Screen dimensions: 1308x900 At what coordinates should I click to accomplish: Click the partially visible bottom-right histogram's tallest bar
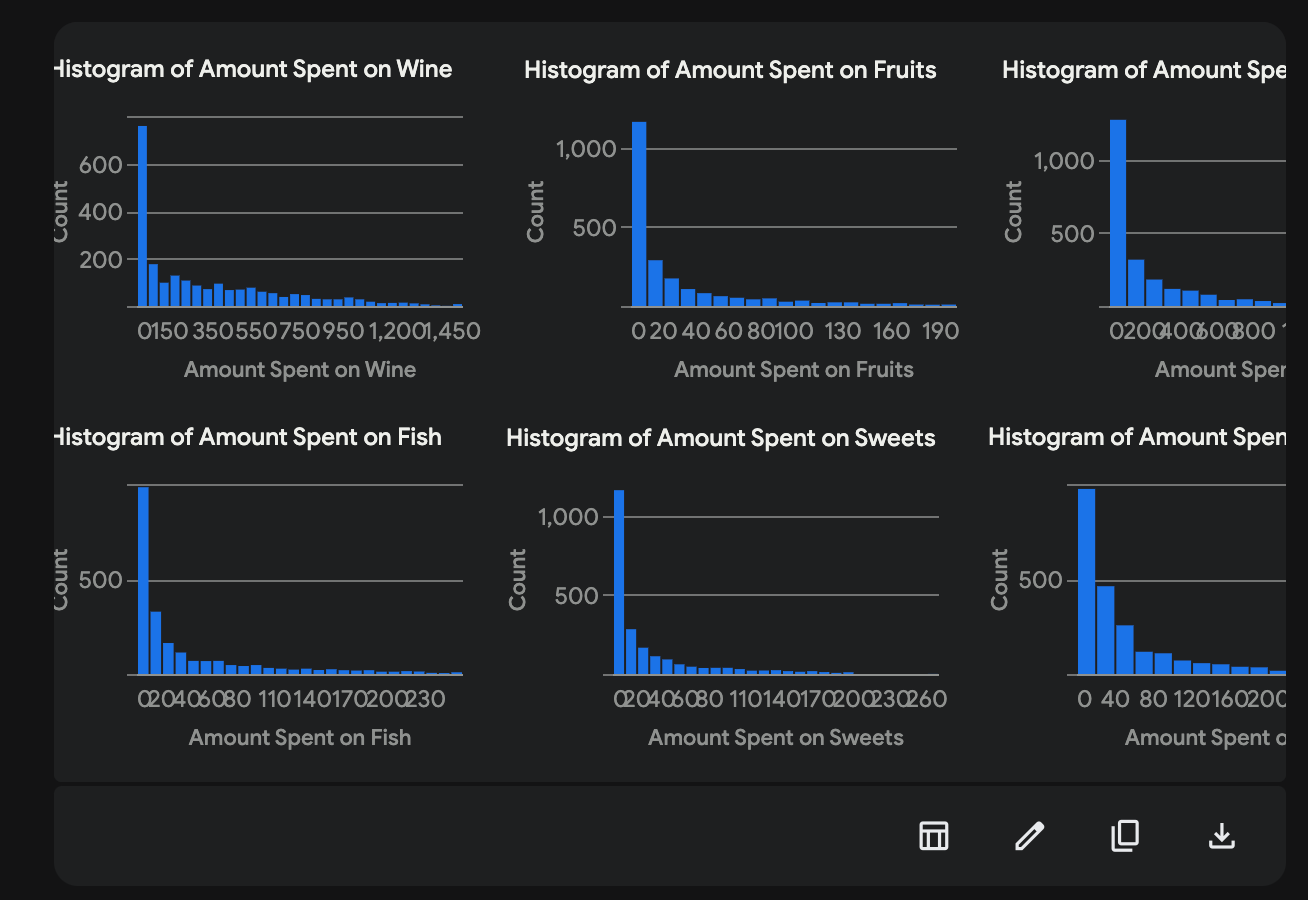coord(1086,581)
